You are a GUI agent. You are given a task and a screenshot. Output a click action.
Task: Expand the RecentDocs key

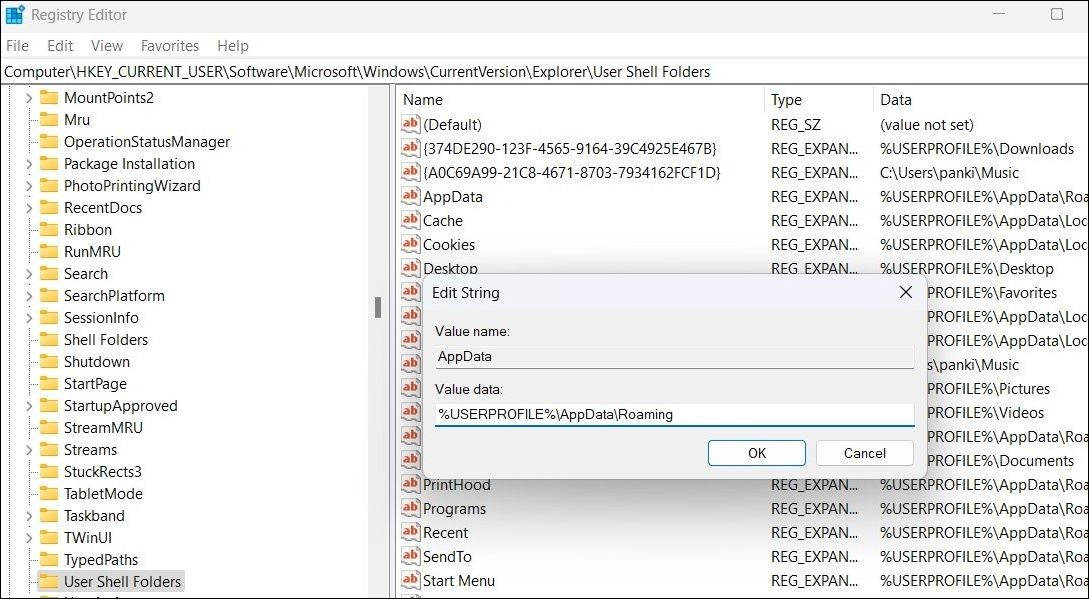coord(28,208)
